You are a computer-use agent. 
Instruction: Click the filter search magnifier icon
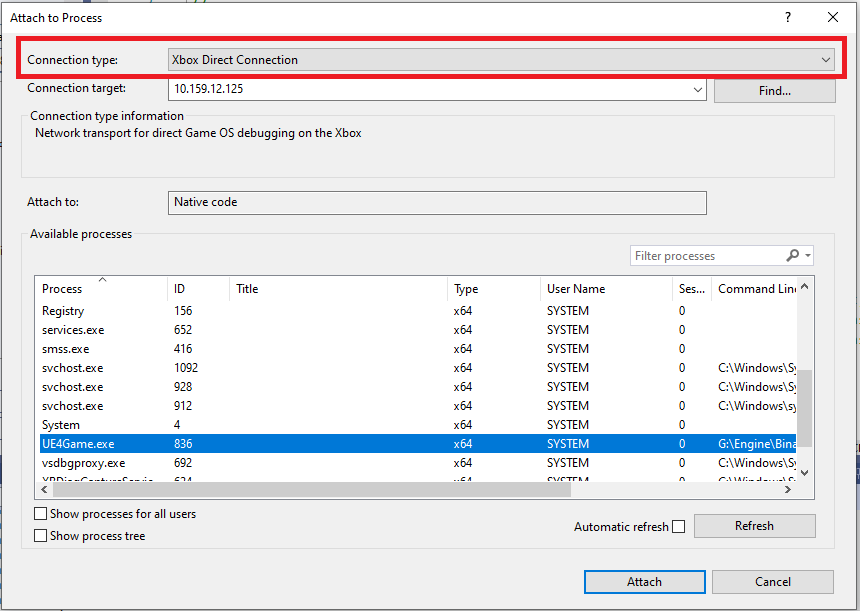coord(793,255)
